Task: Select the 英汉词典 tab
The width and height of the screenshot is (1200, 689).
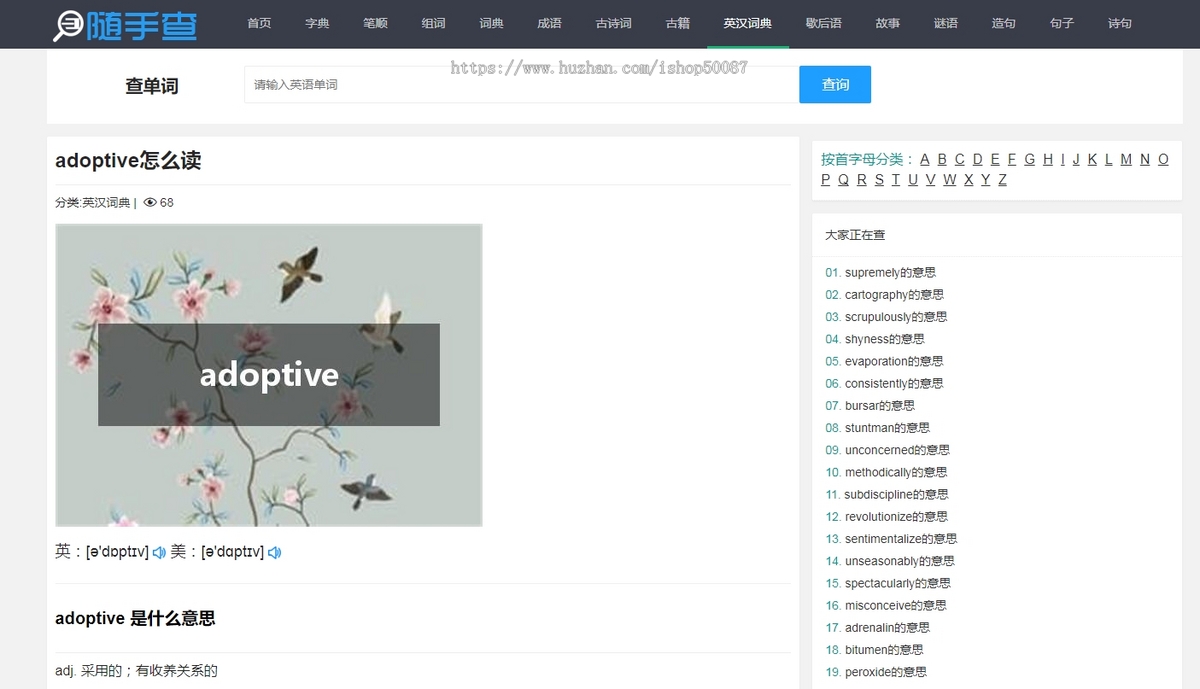Action: click(x=748, y=23)
